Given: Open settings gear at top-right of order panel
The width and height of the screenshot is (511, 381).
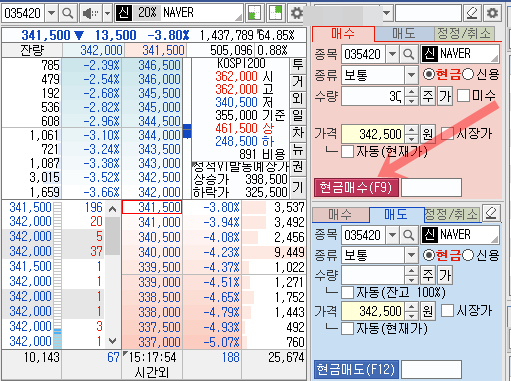Looking at the screenshot, I should click(492, 13).
